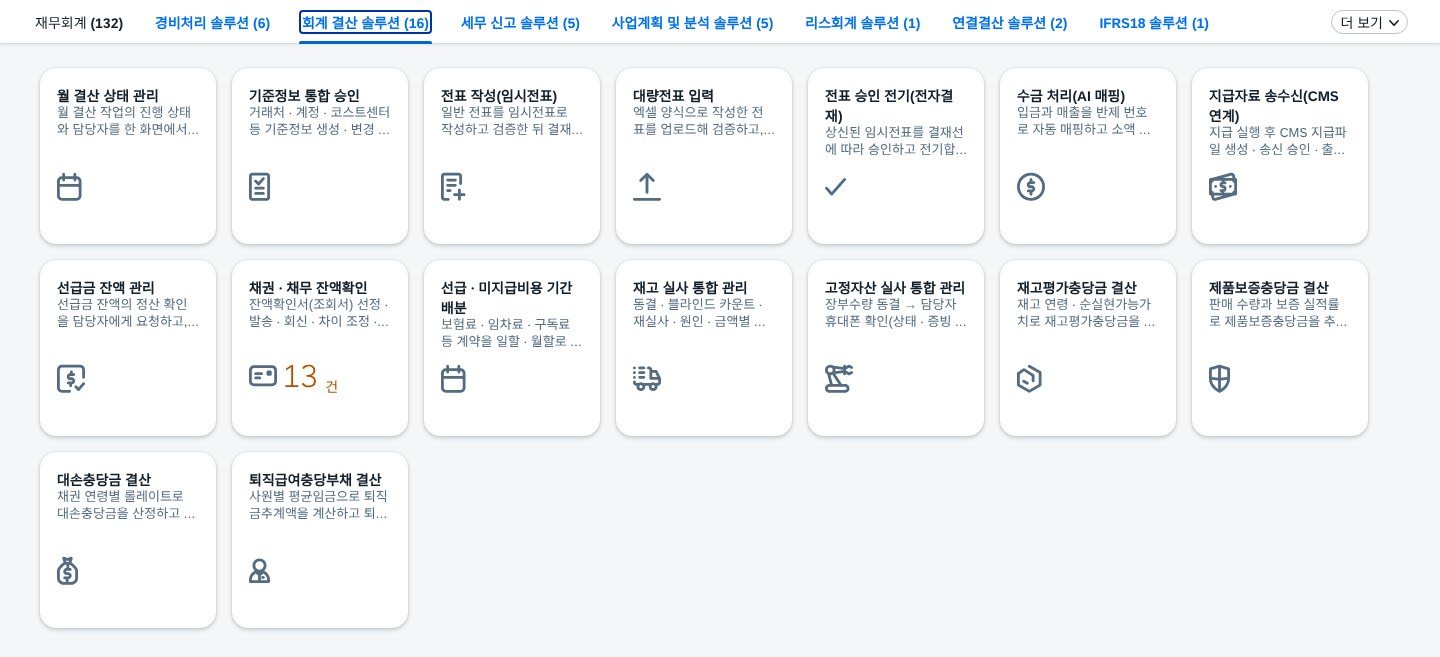Screen dimensions: 1440x657
Task: Open the IFRS18 솔루션 (1) tab
Action: (x=1153, y=23)
